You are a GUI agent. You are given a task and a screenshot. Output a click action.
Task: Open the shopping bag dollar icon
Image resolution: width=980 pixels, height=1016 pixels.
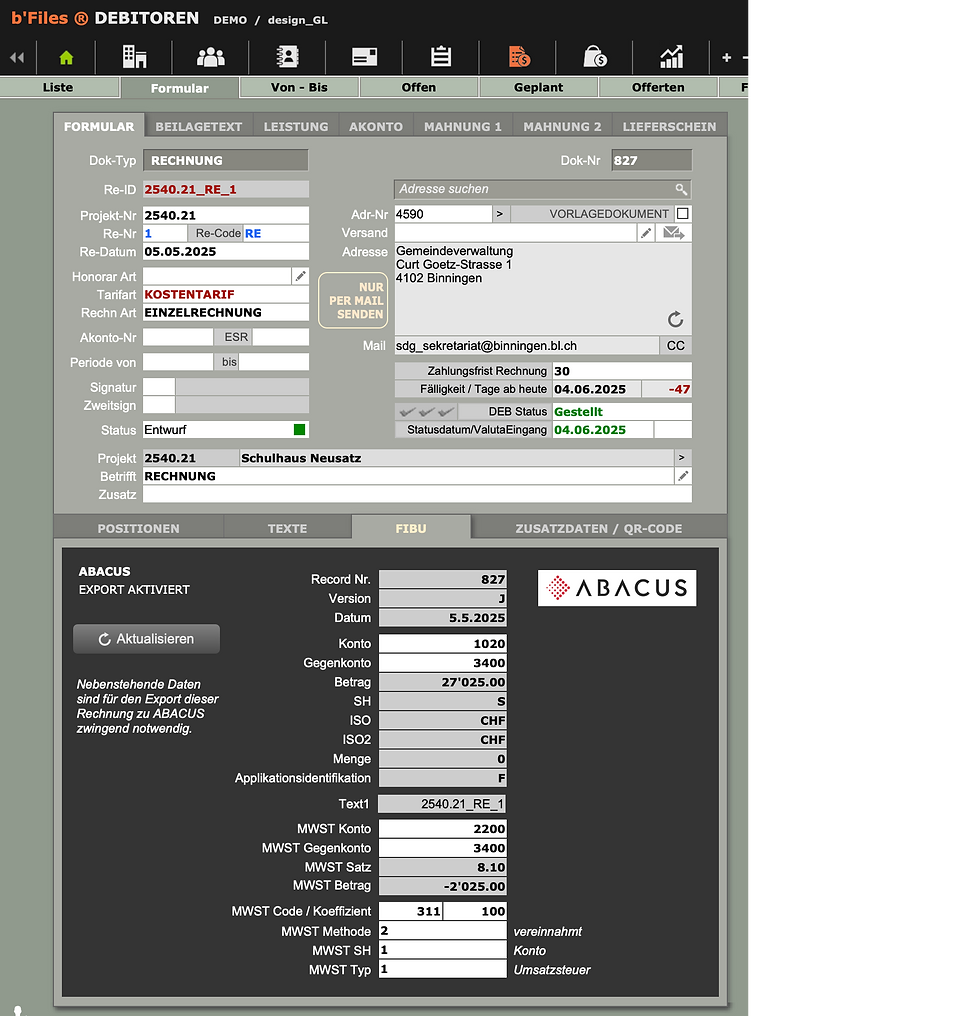point(594,57)
